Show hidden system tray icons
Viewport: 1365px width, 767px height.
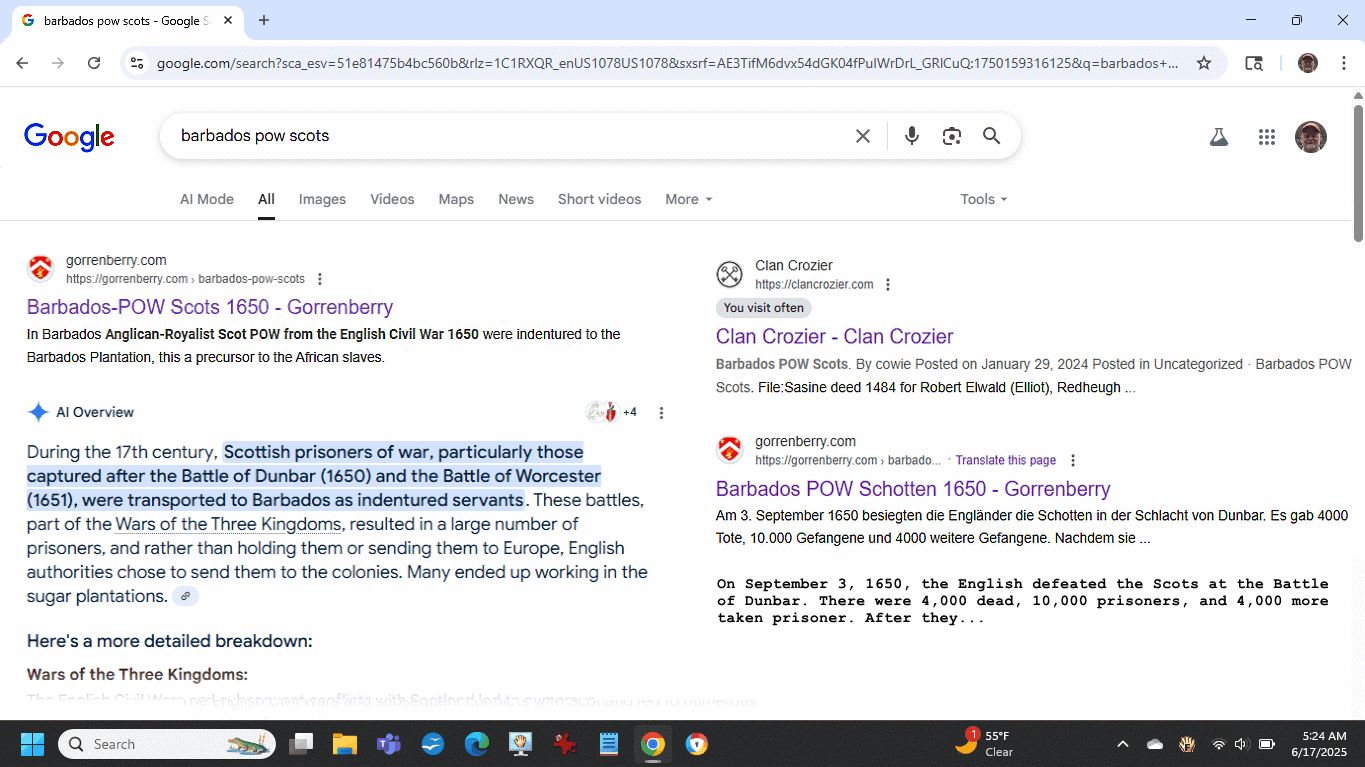click(x=1122, y=744)
